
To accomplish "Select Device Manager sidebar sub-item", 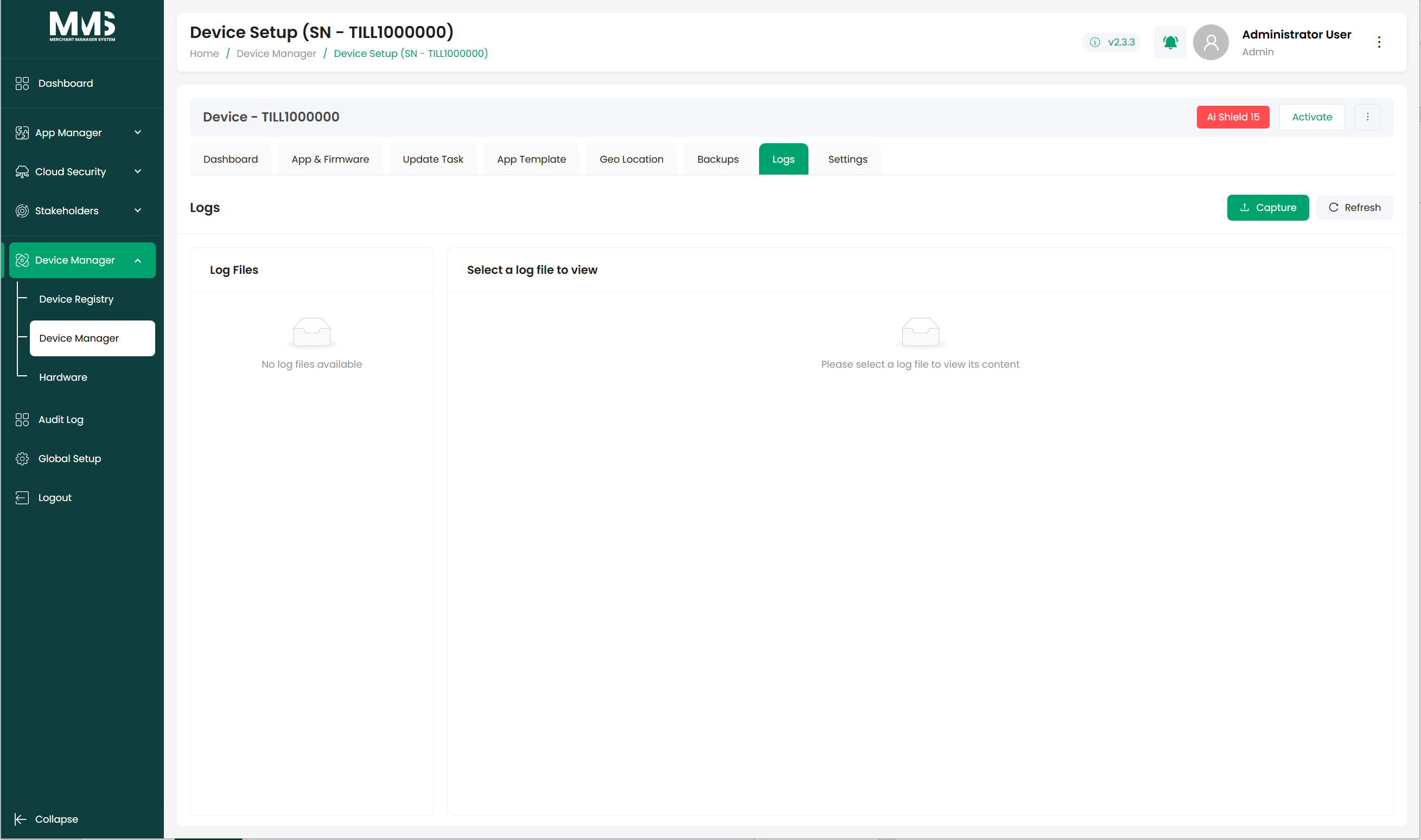I will tap(92, 338).
